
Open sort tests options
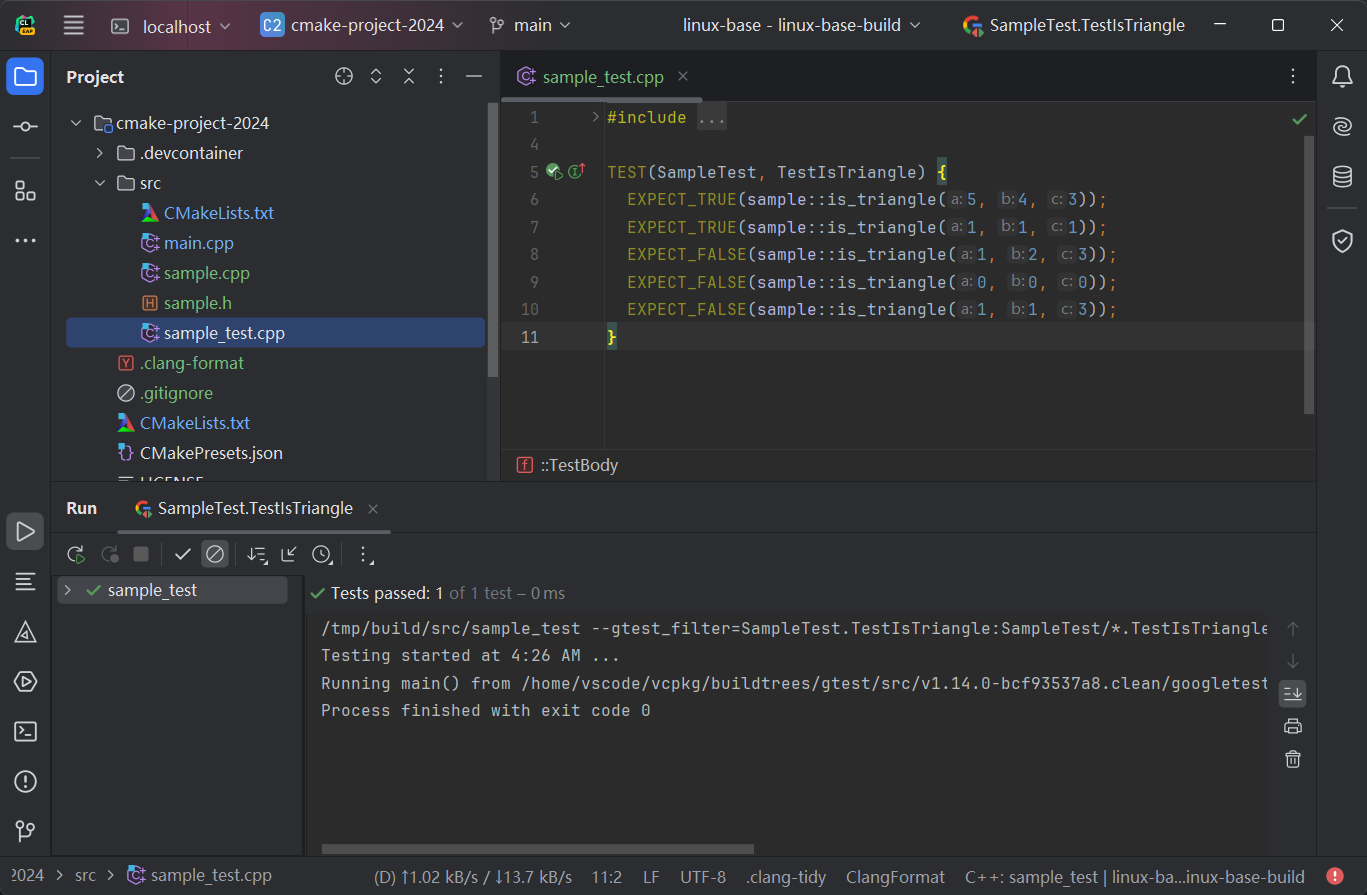tap(257, 554)
